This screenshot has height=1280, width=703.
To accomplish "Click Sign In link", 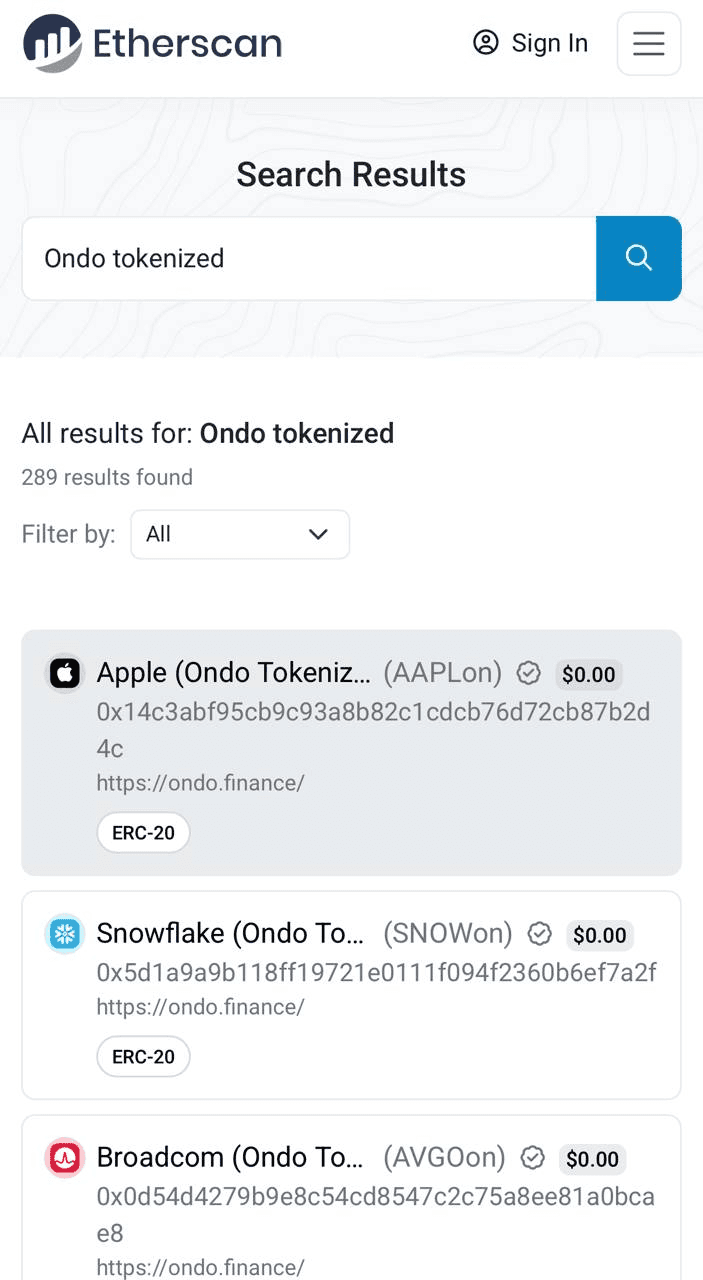I will coord(531,43).
